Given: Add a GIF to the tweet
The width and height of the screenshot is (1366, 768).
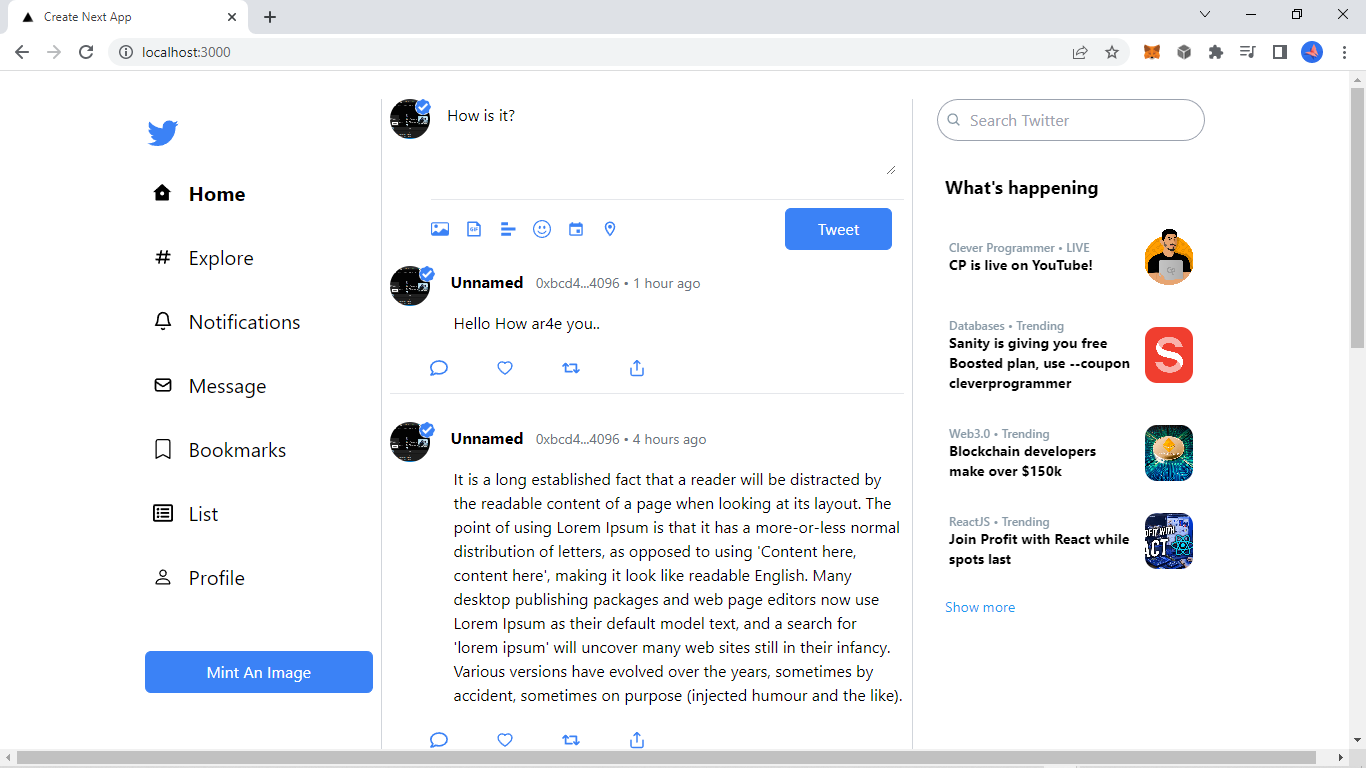Looking at the screenshot, I should click(x=474, y=229).
